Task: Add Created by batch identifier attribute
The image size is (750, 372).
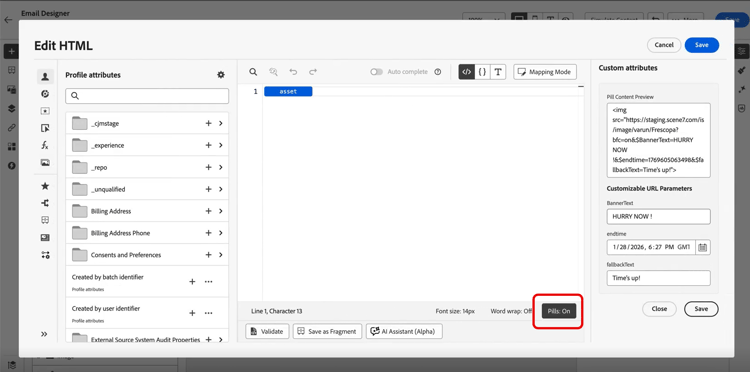Action: pyautogui.click(x=192, y=282)
